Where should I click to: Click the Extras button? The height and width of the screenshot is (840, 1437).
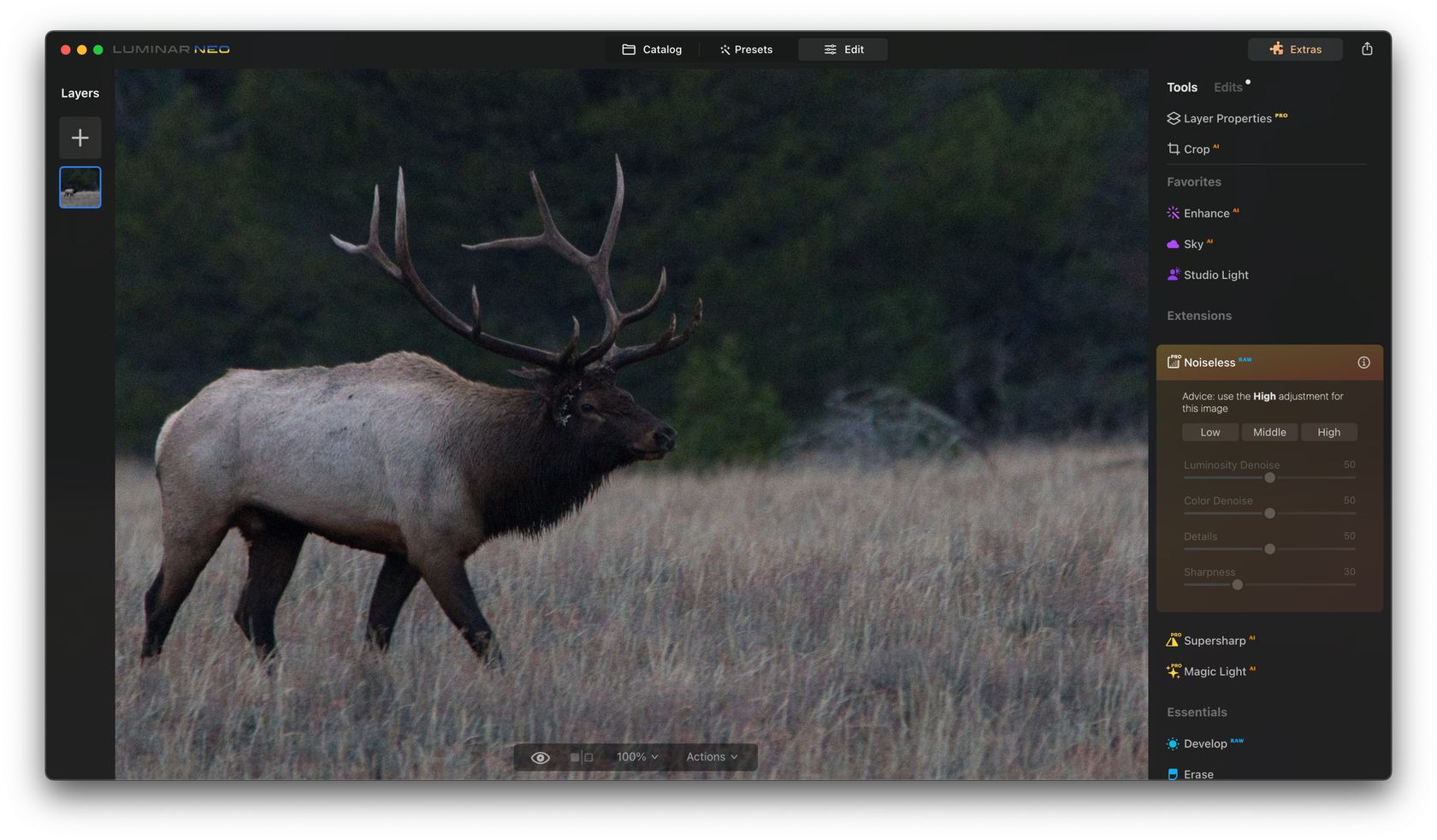[1294, 49]
